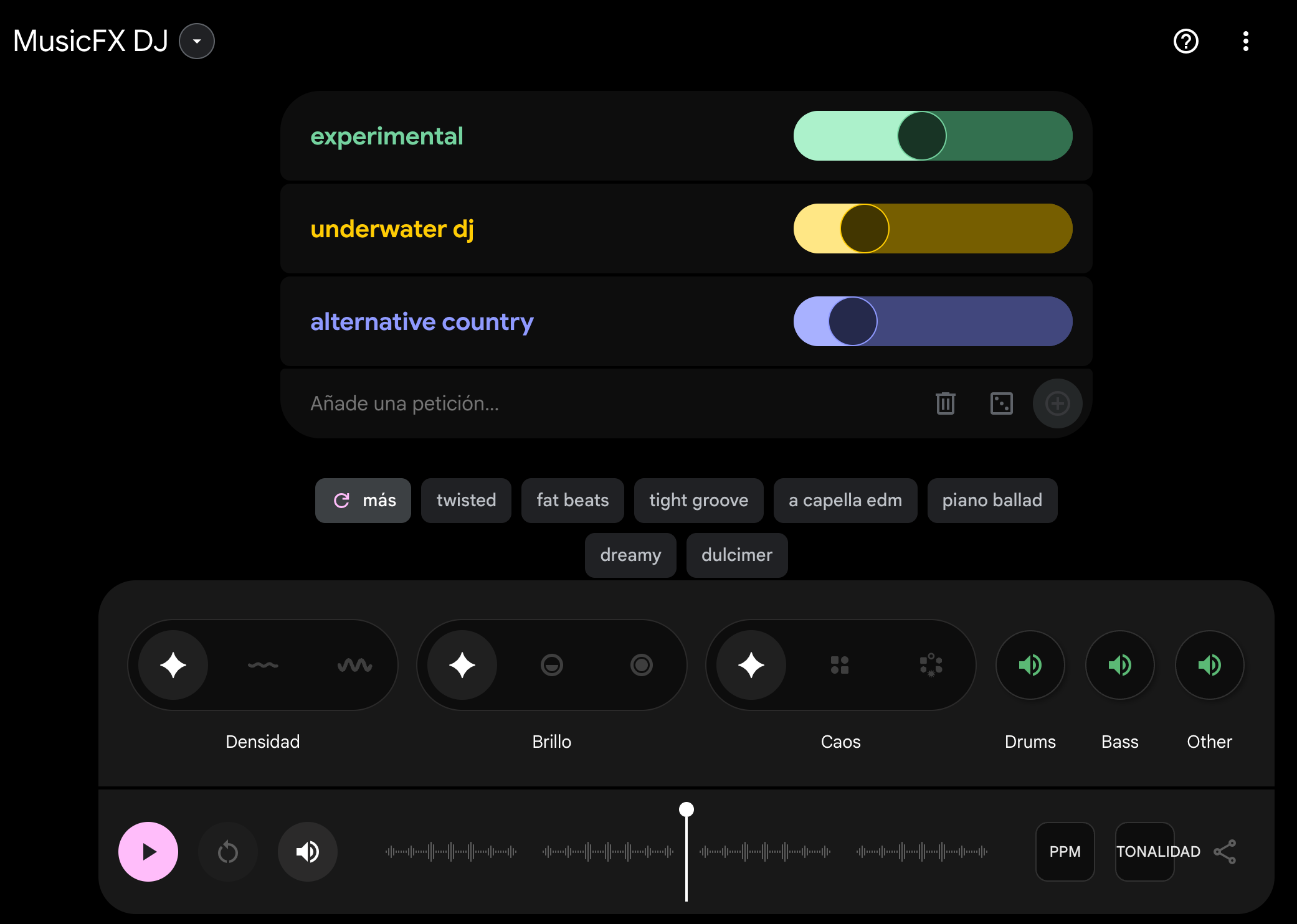Add the 'piano ballad' suggestion chip
Screen dimensions: 1297x924
992,501
